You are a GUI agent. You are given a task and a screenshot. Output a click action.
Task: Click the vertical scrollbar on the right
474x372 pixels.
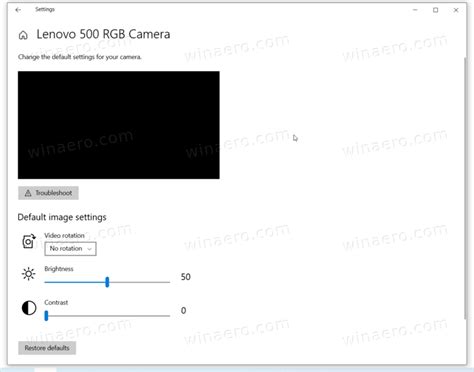(465, 188)
